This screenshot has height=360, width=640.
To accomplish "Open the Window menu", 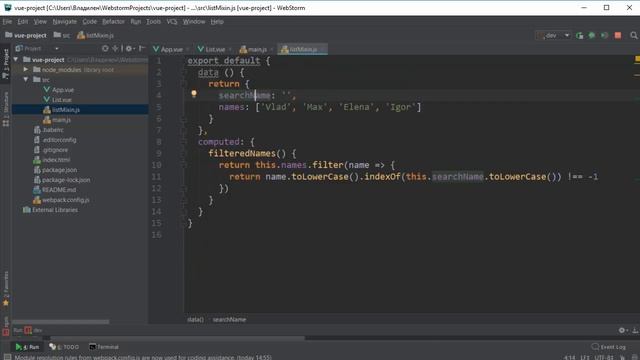I will tap(194, 22).
